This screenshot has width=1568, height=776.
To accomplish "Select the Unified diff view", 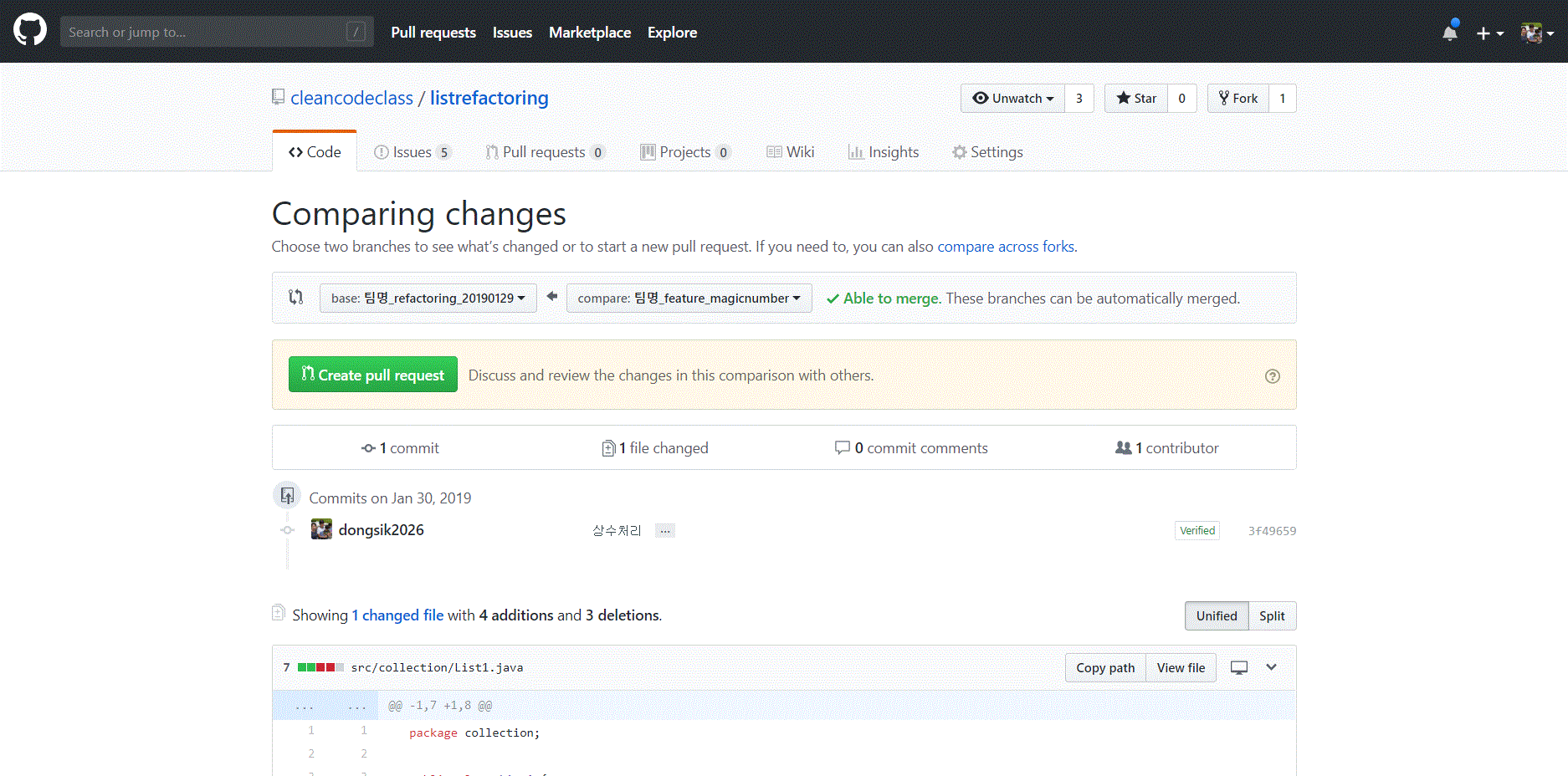I will tap(1217, 615).
